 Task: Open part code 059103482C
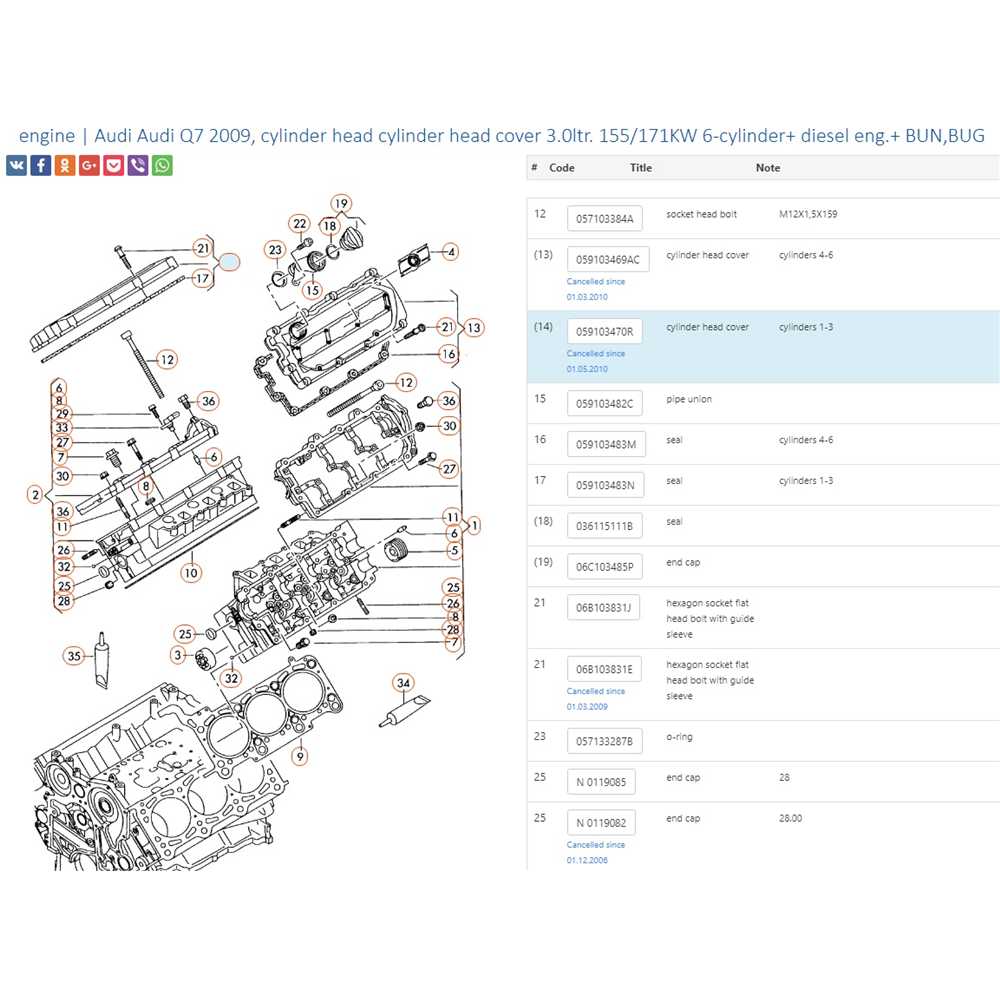pos(605,404)
